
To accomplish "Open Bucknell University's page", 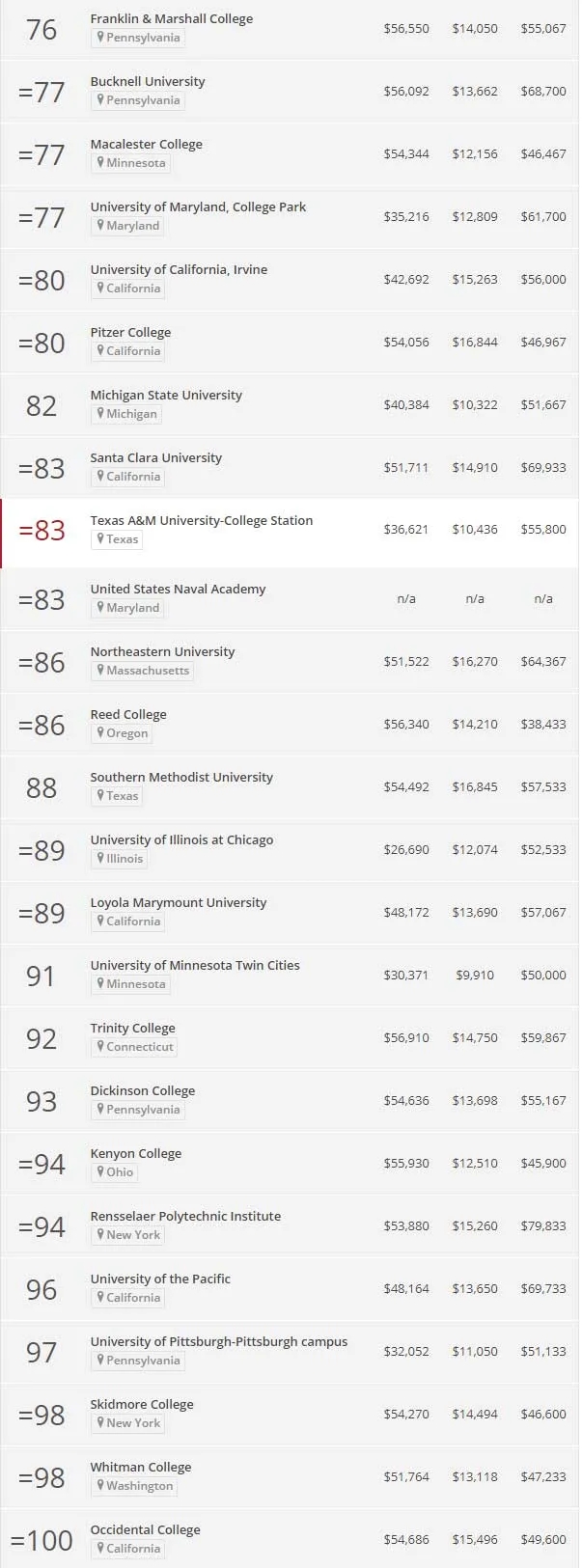I will pyautogui.click(x=148, y=82).
